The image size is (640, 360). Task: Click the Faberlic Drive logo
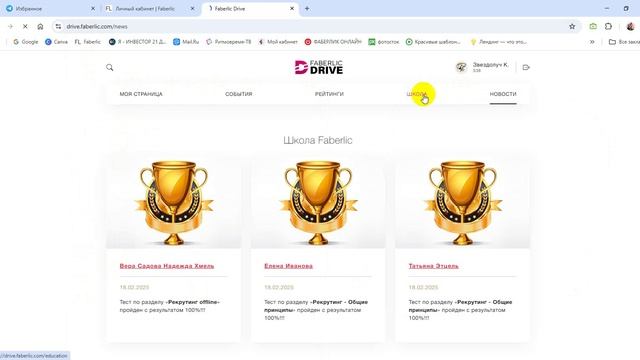point(319,67)
